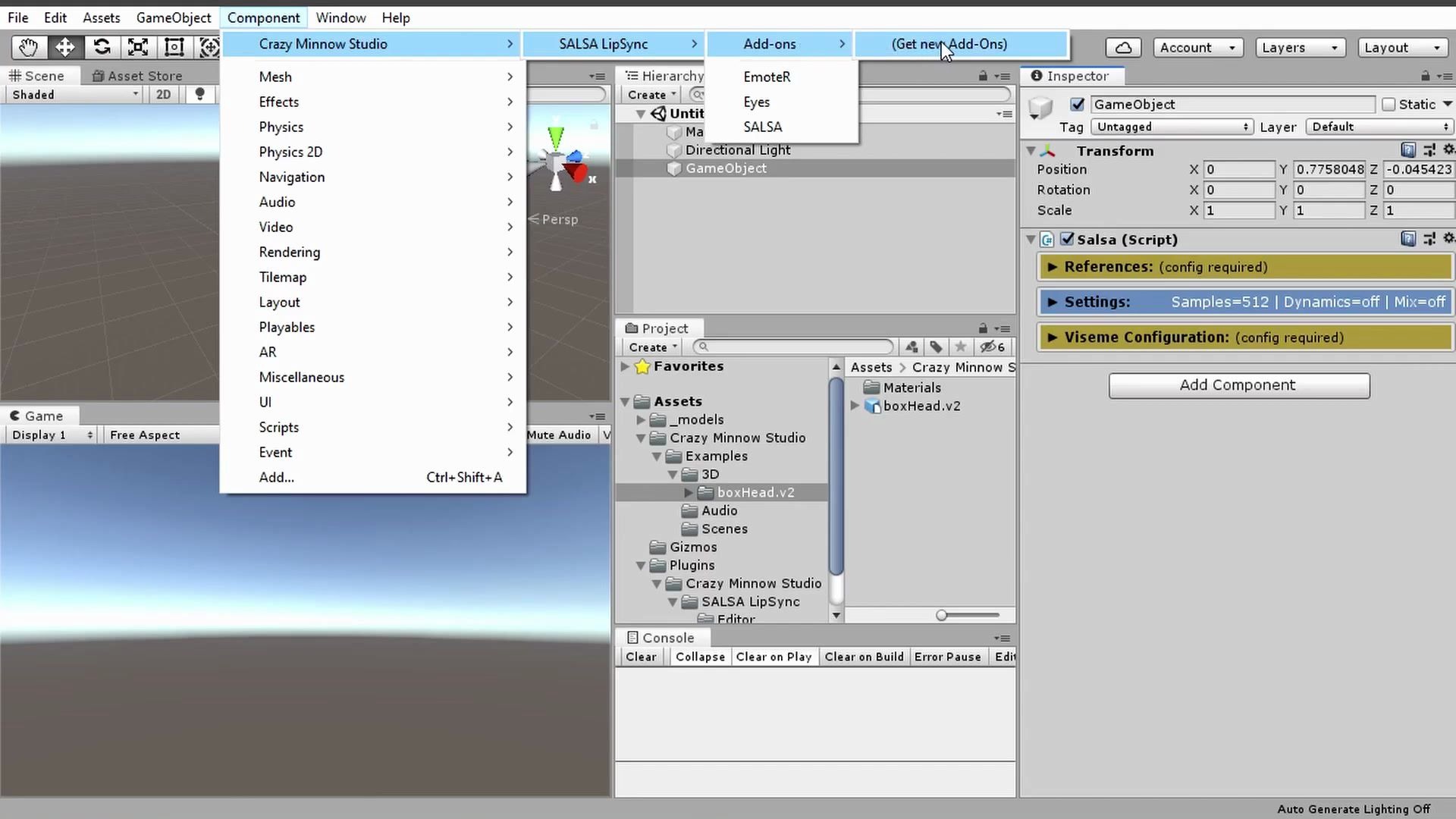Open Project panel options menu icon
This screenshot has width=1456, height=819.
[x=1002, y=329]
